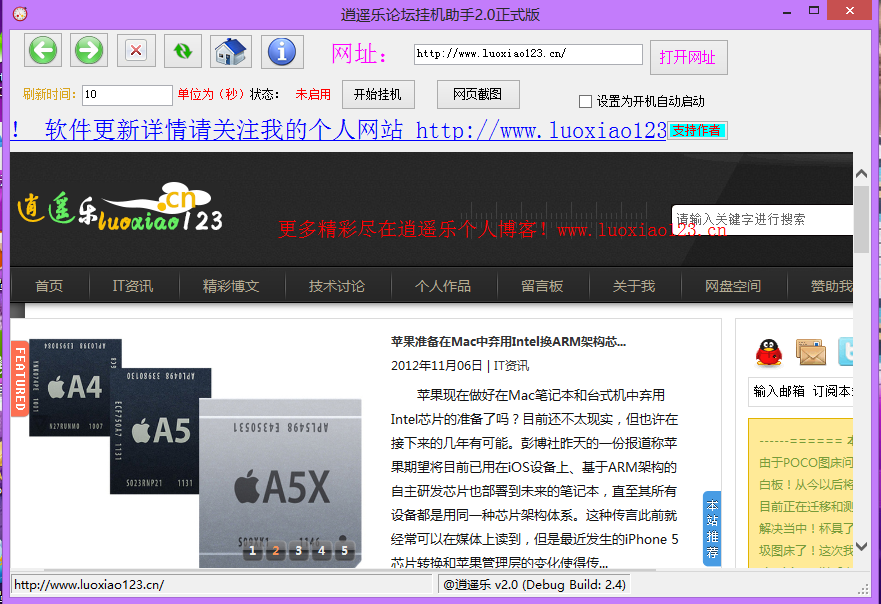Click the Debug Build version status text
Image resolution: width=881 pixels, height=604 pixels.
coord(534,585)
